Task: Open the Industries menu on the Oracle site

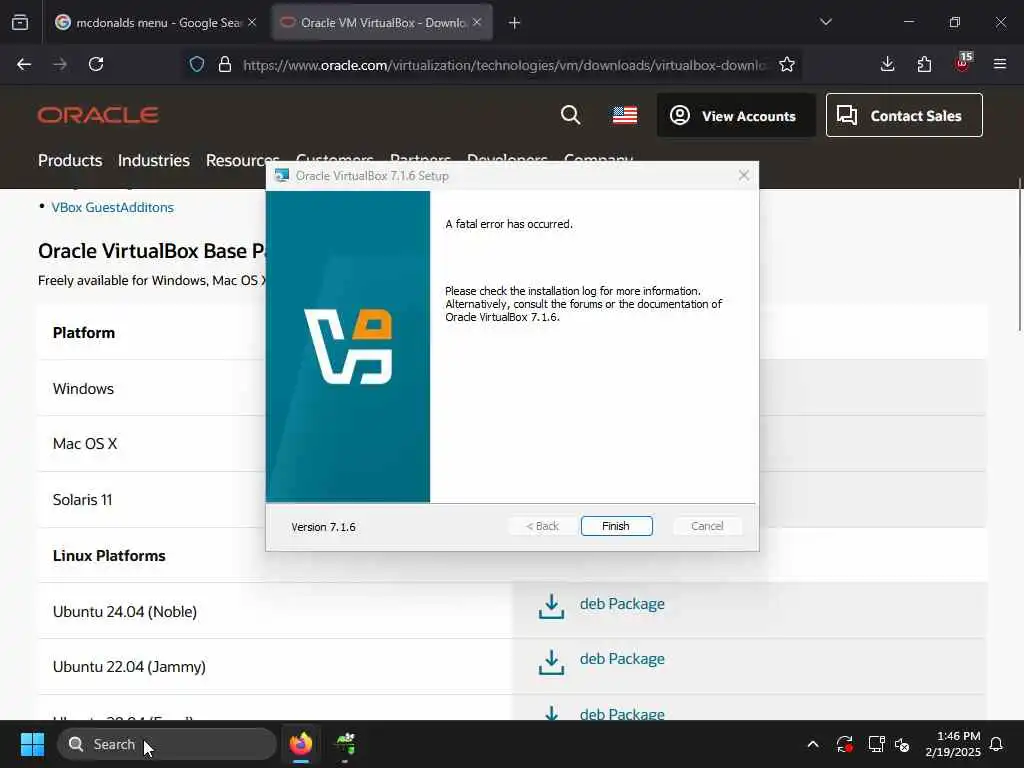Action: point(153,160)
